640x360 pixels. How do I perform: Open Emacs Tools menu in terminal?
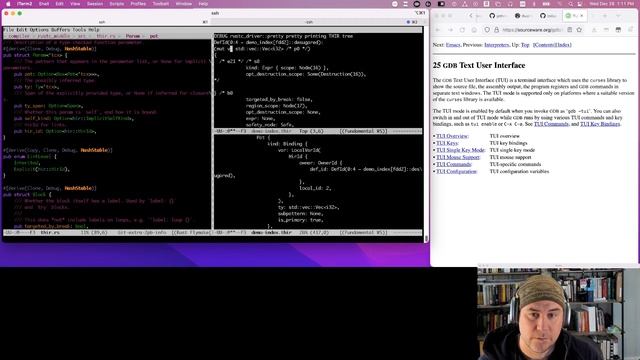(x=79, y=30)
